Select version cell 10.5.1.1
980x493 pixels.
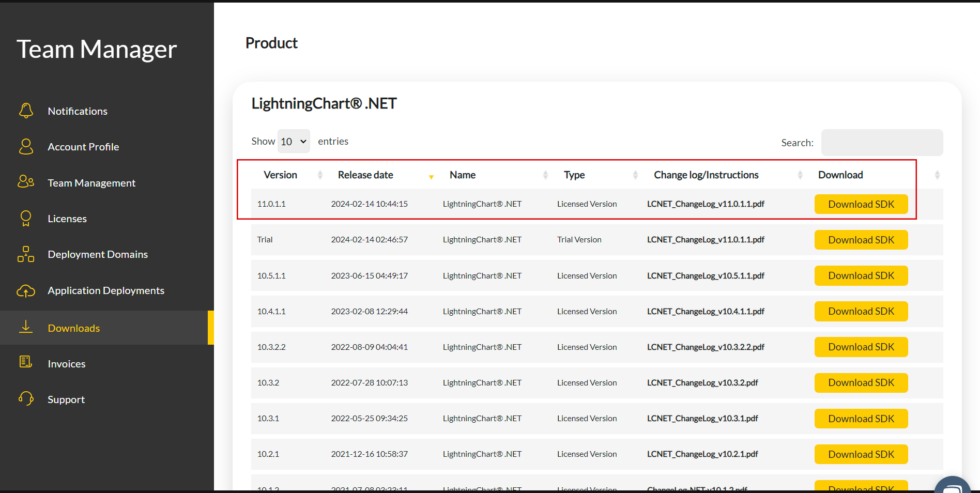tap(271, 276)
